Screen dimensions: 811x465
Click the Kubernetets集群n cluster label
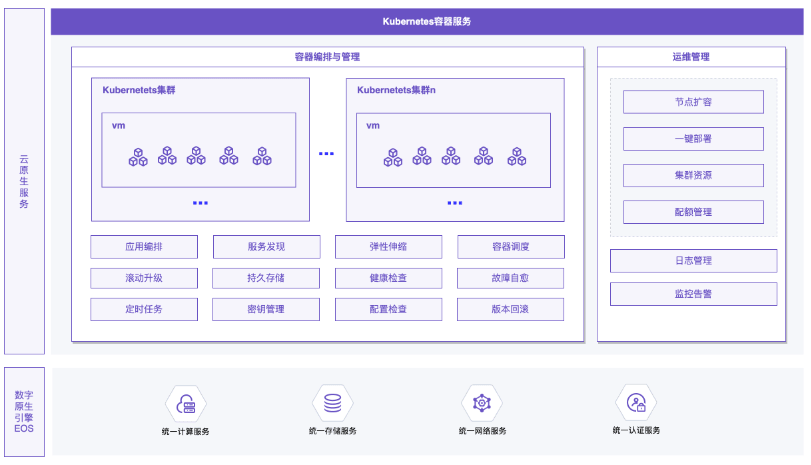(396, 90)
